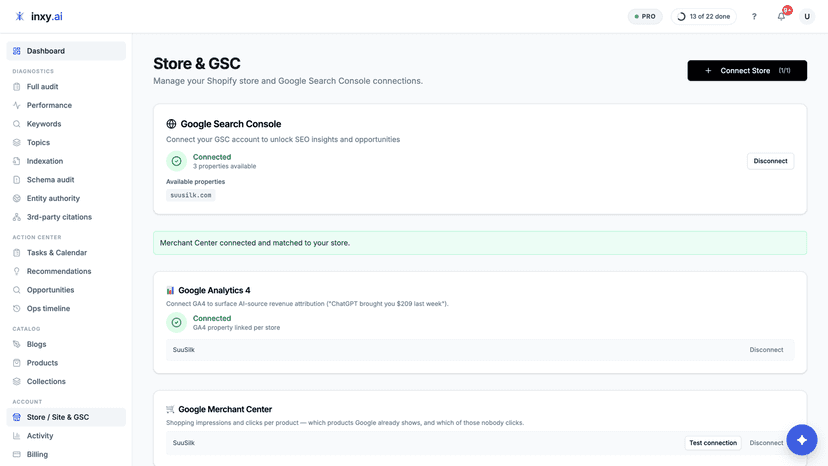Click '3 properties available' text
828x466 pixels.
(224, 166)
